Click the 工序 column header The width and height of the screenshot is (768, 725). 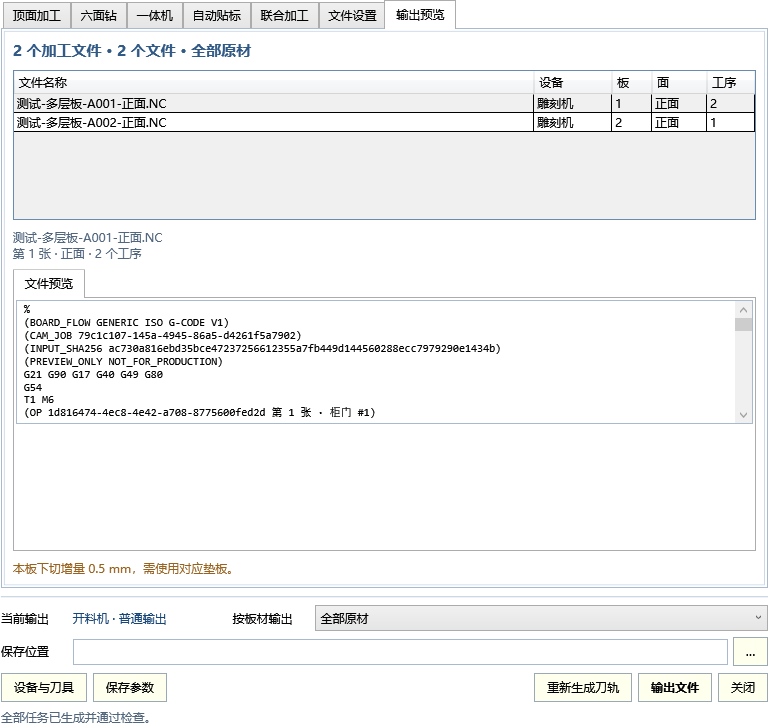(x=730, y=83)
